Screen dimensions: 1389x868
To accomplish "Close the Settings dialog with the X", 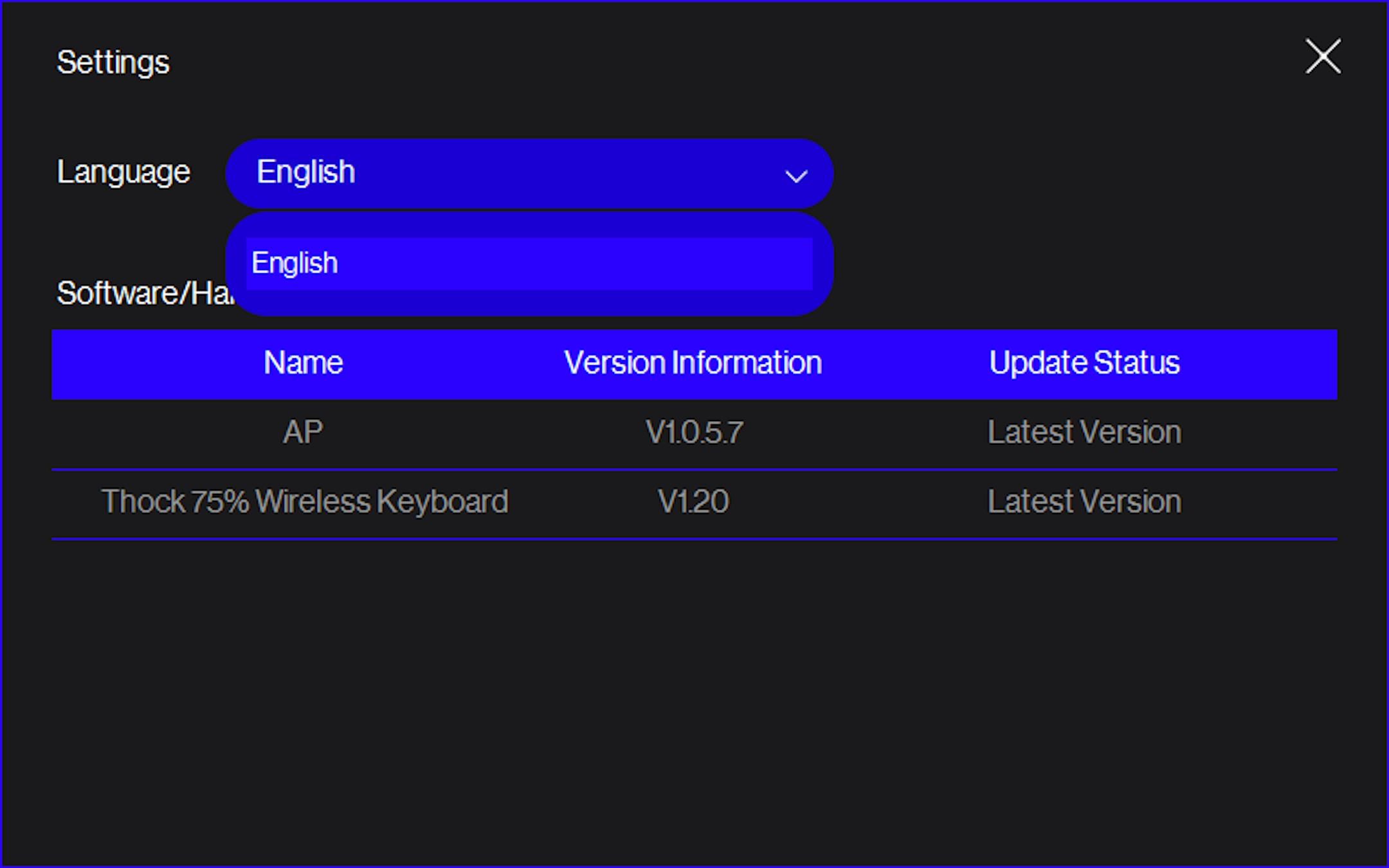I will coord(1323,57).
